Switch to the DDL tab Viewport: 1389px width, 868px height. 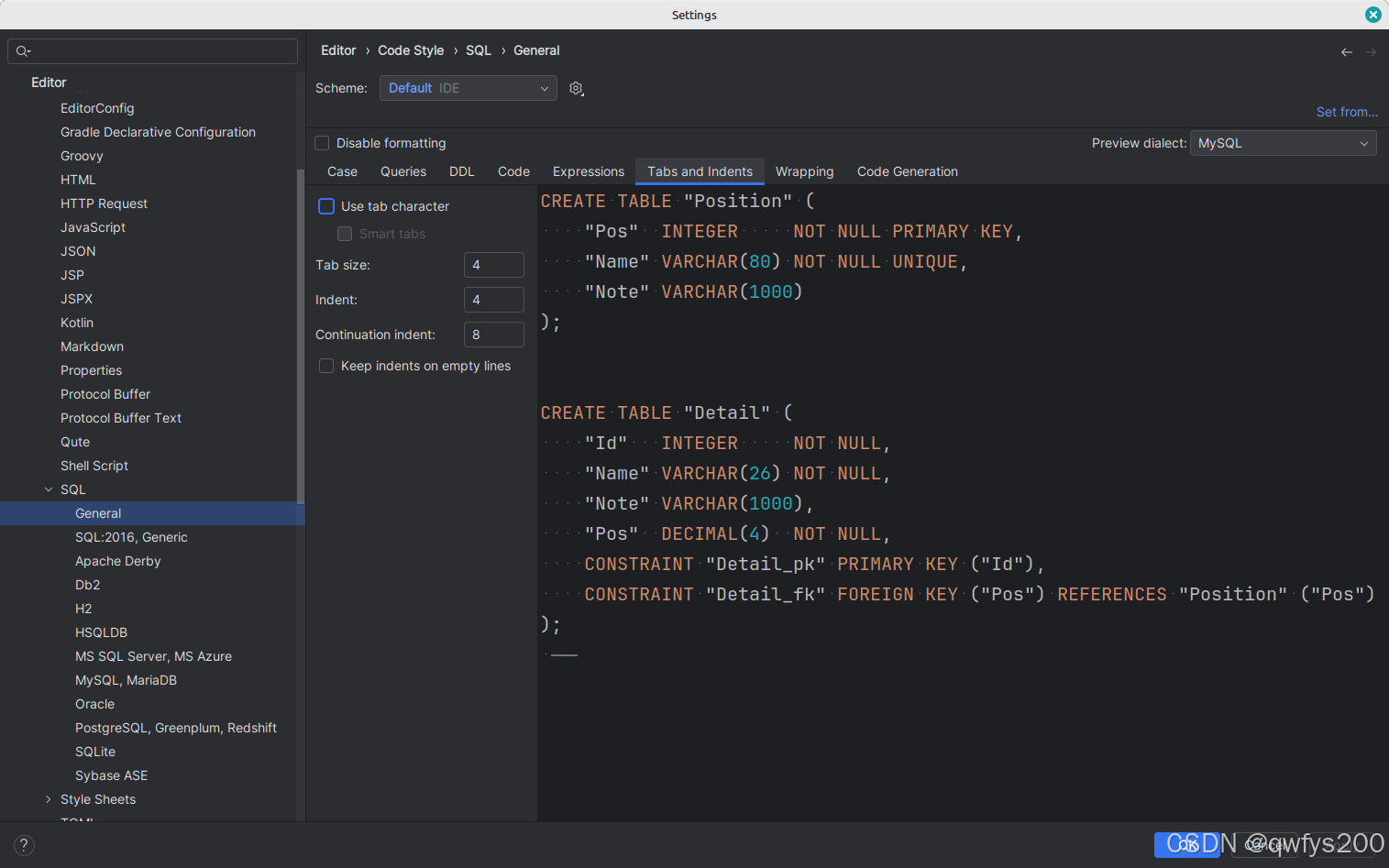coord(462,171)
